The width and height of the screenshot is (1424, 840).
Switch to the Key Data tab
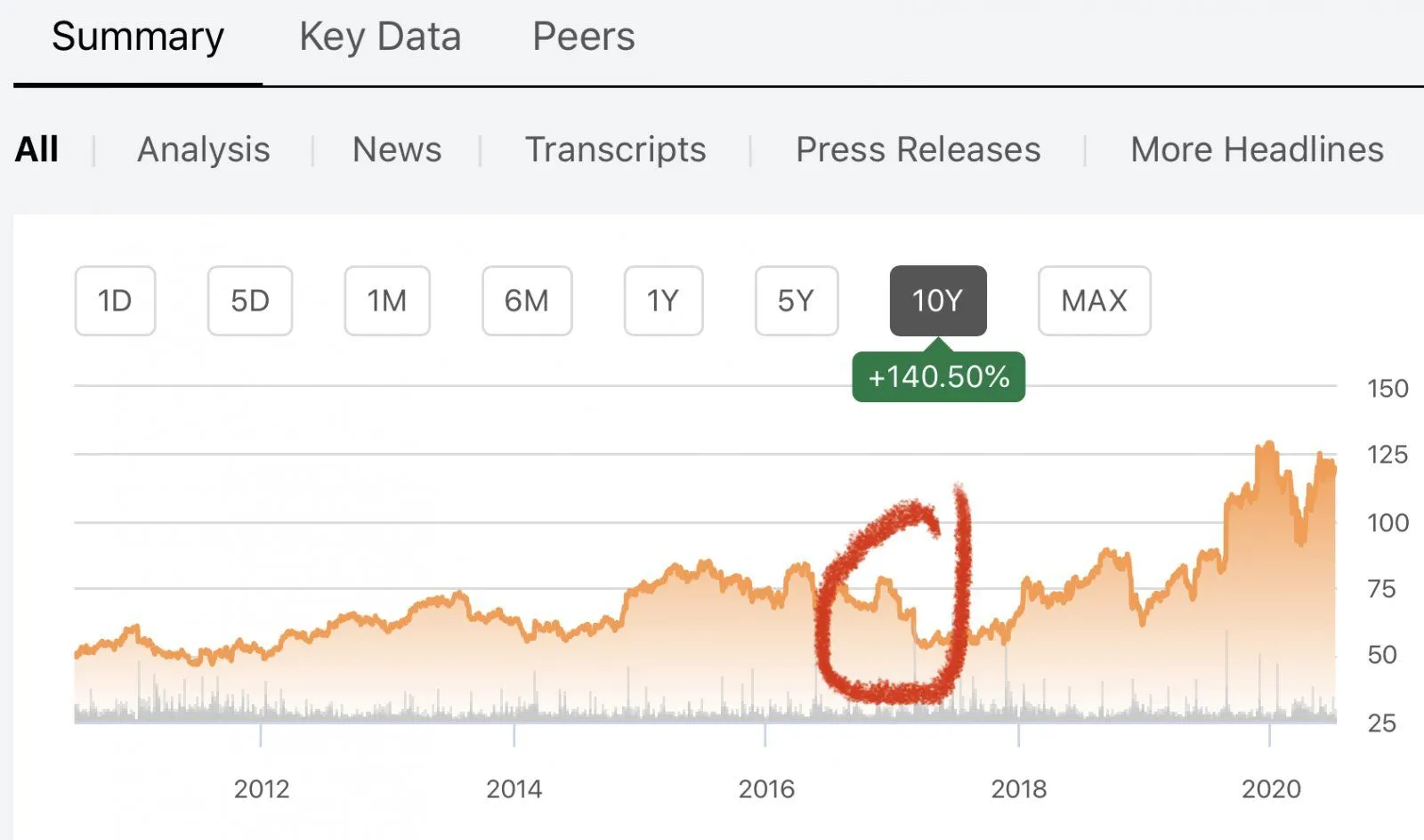tap(380, 37)
